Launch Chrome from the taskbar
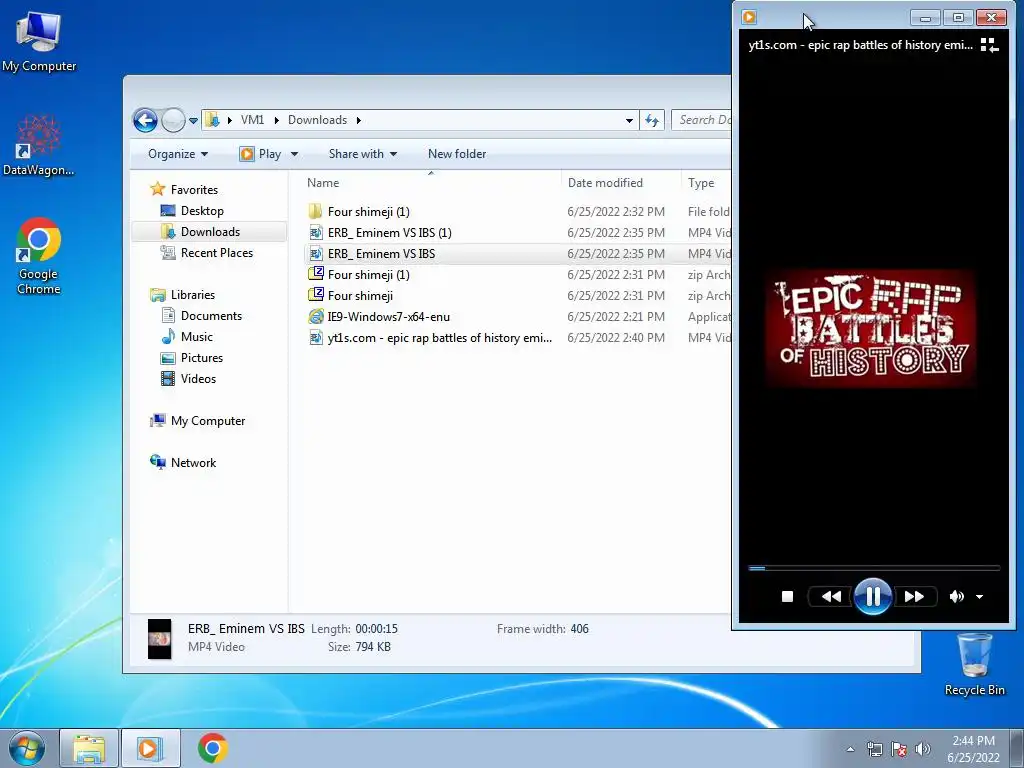 [x=213, y=748]
